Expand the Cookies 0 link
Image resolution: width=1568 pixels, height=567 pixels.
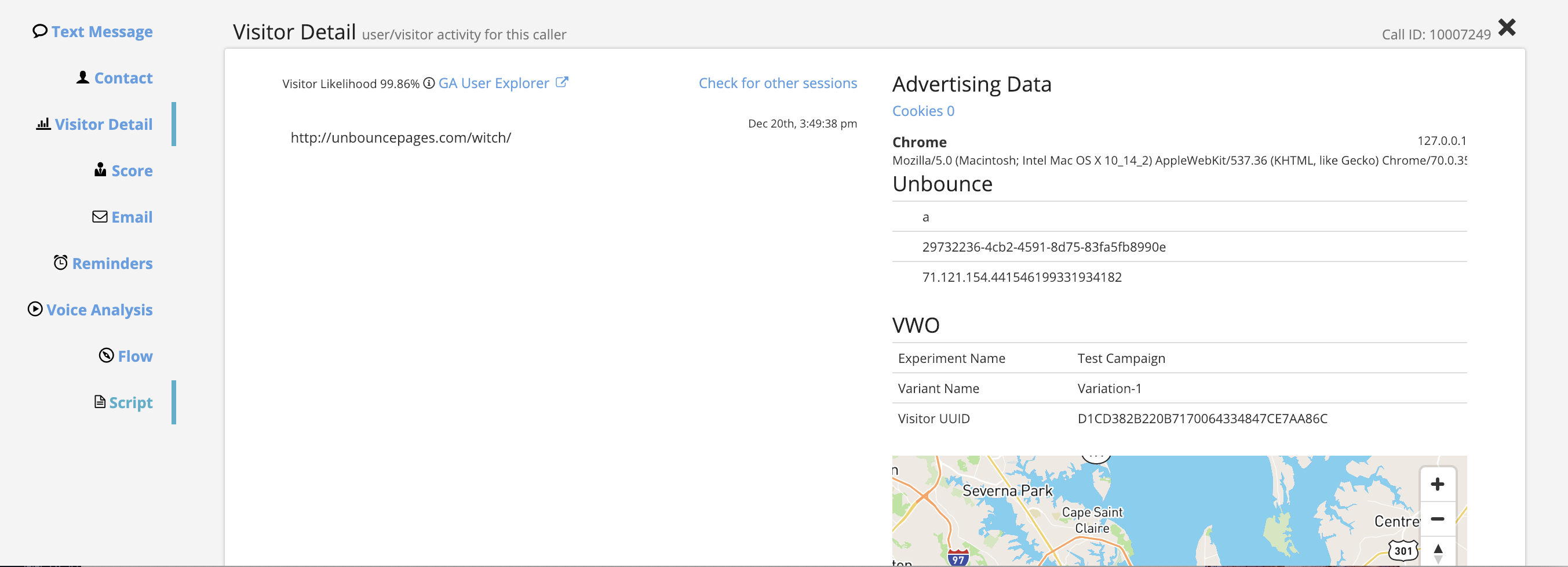tap(923, 111)
